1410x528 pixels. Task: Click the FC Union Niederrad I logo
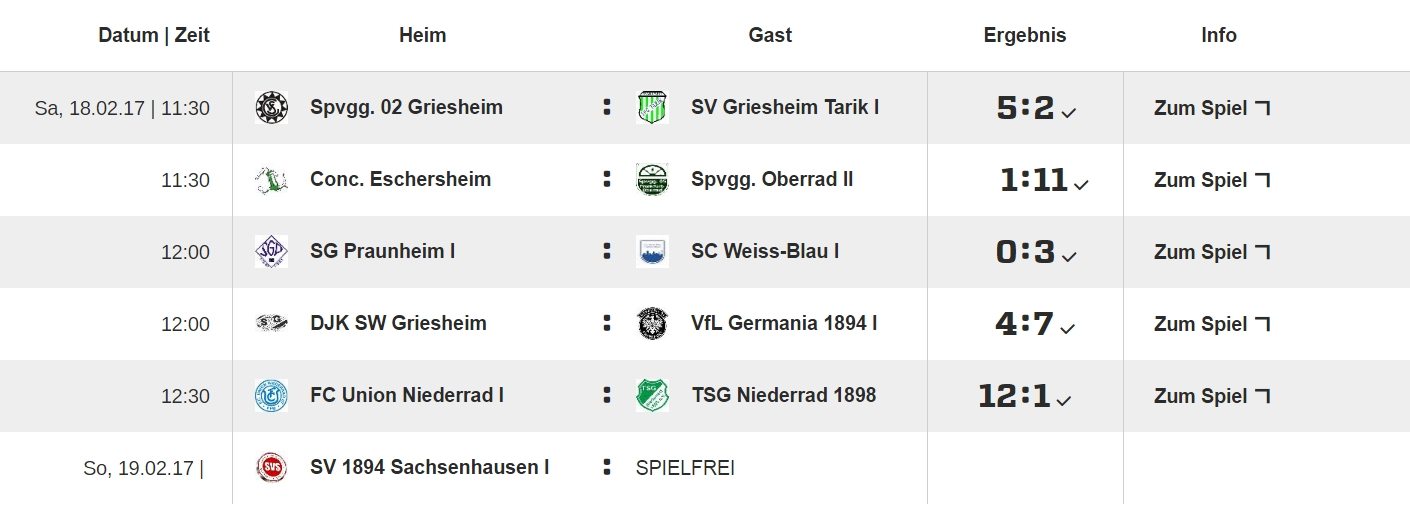(x=271, y=396)
